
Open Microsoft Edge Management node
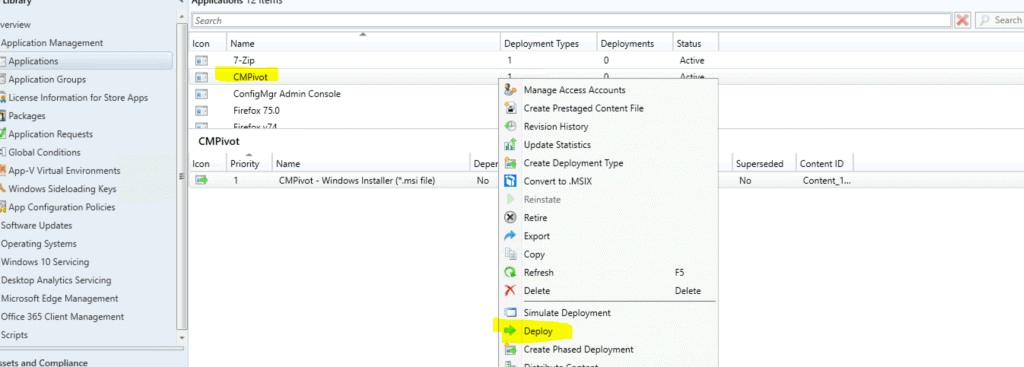59,298
